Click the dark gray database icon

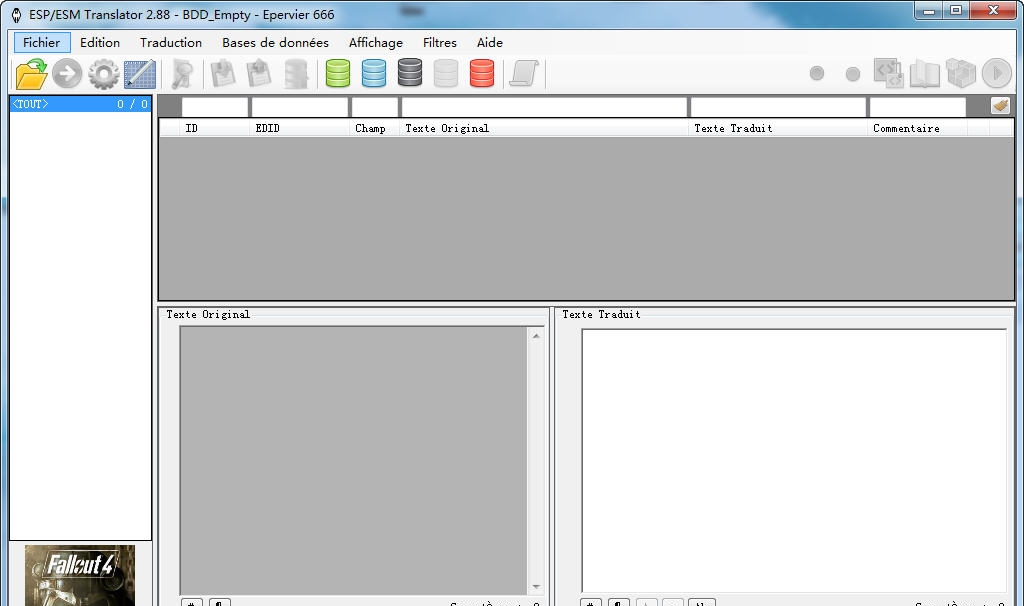tap(410, 74)
